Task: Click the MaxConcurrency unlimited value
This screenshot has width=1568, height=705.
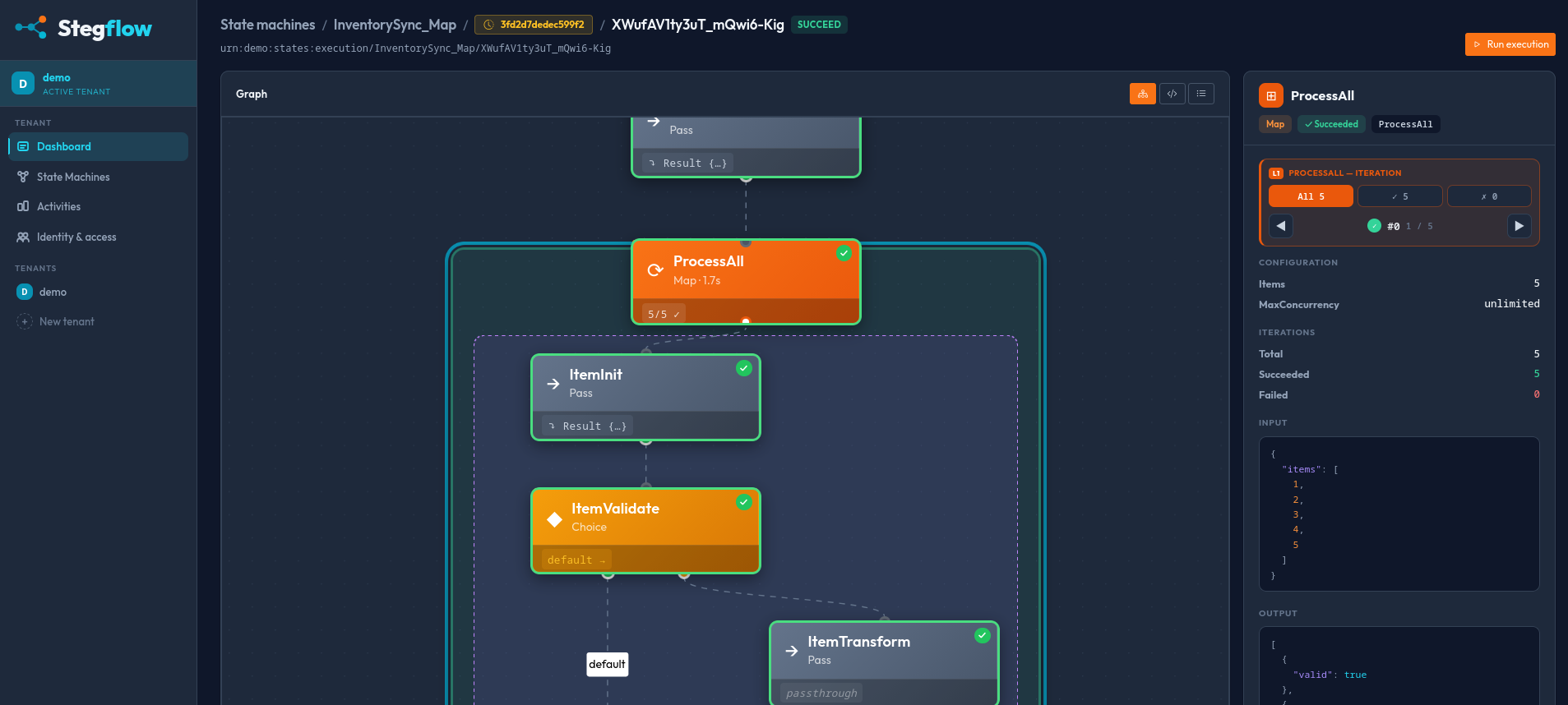Action: tap(1511, 304)
